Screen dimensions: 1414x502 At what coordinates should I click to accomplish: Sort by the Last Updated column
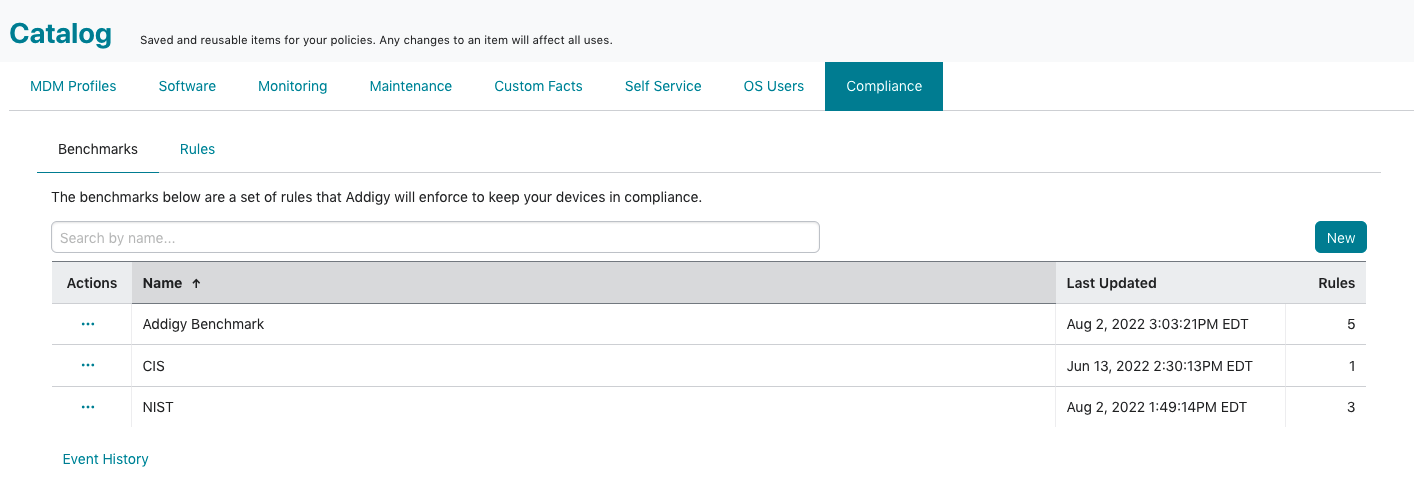click(1111, 283)
